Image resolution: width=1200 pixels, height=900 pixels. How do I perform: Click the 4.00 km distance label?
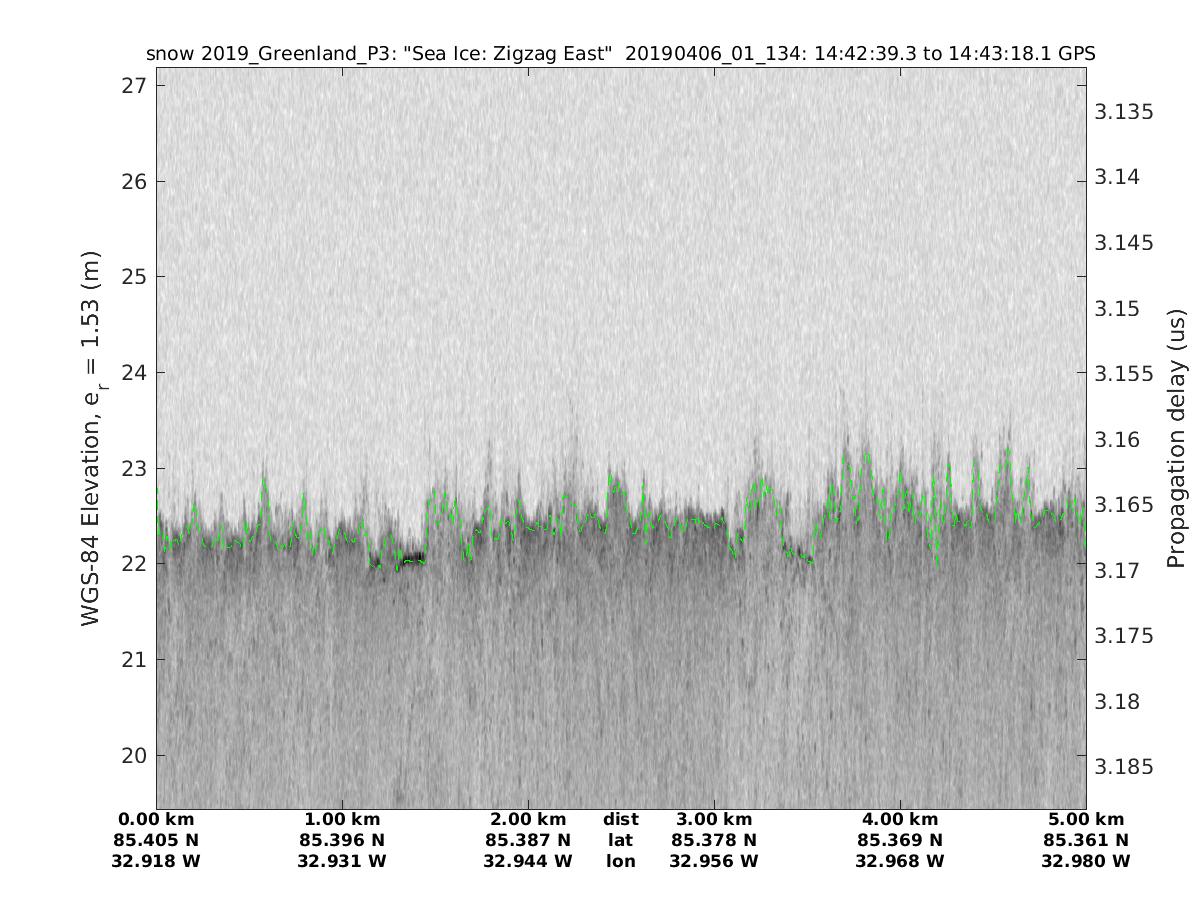pyautogui.click(x=900, y=819)
